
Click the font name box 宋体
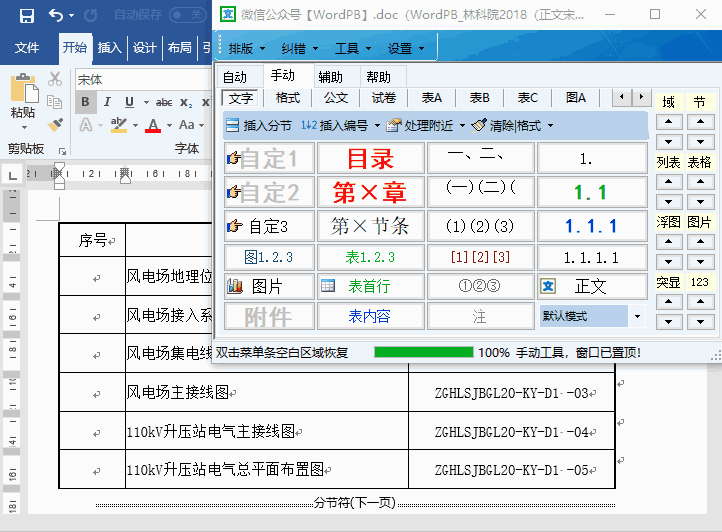click(x=143, y=80)
